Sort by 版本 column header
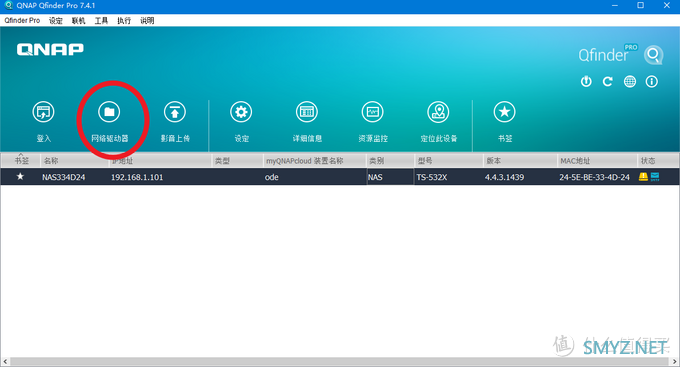680x367 pixels. point(520,161)
